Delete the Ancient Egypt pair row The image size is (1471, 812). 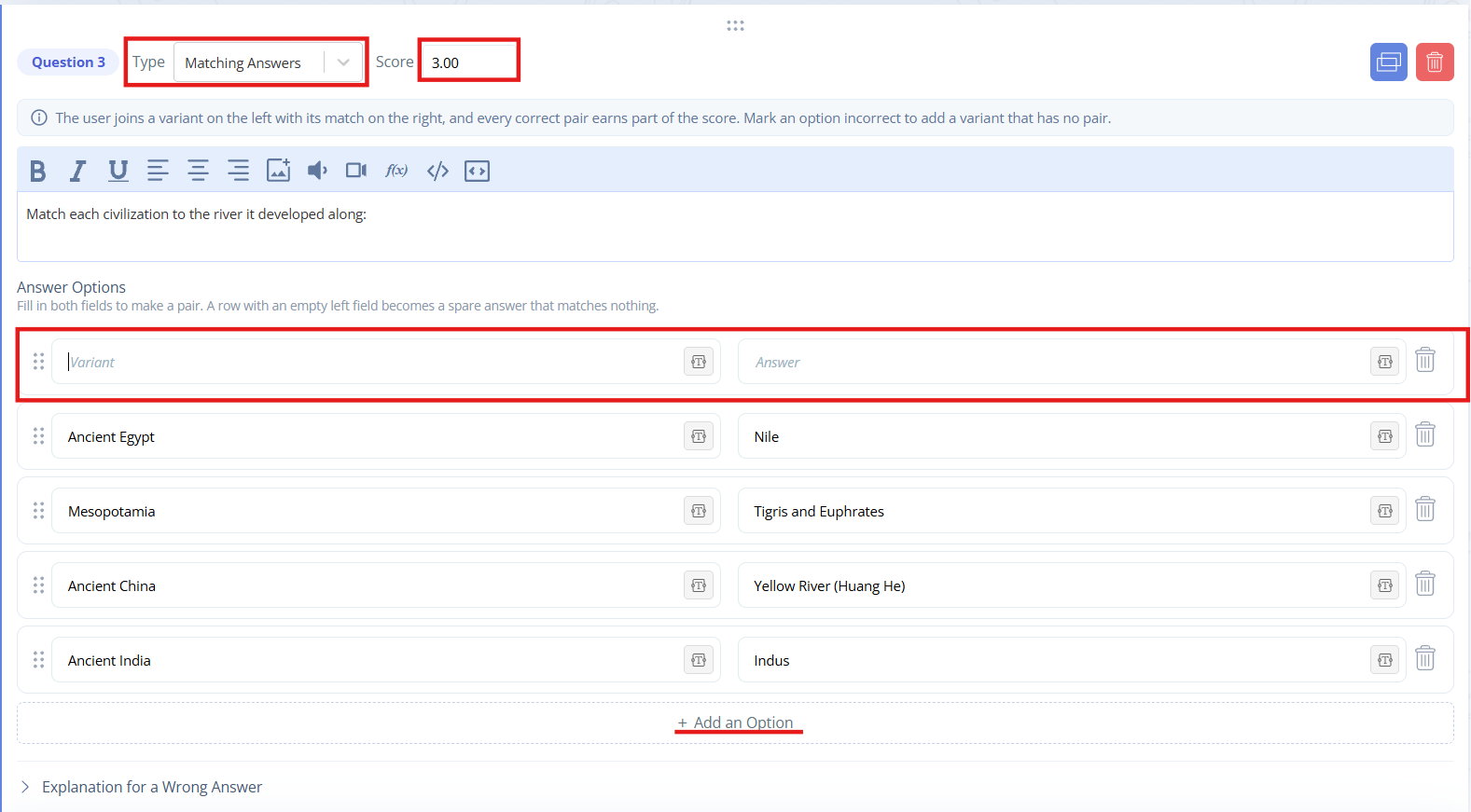1424,434
